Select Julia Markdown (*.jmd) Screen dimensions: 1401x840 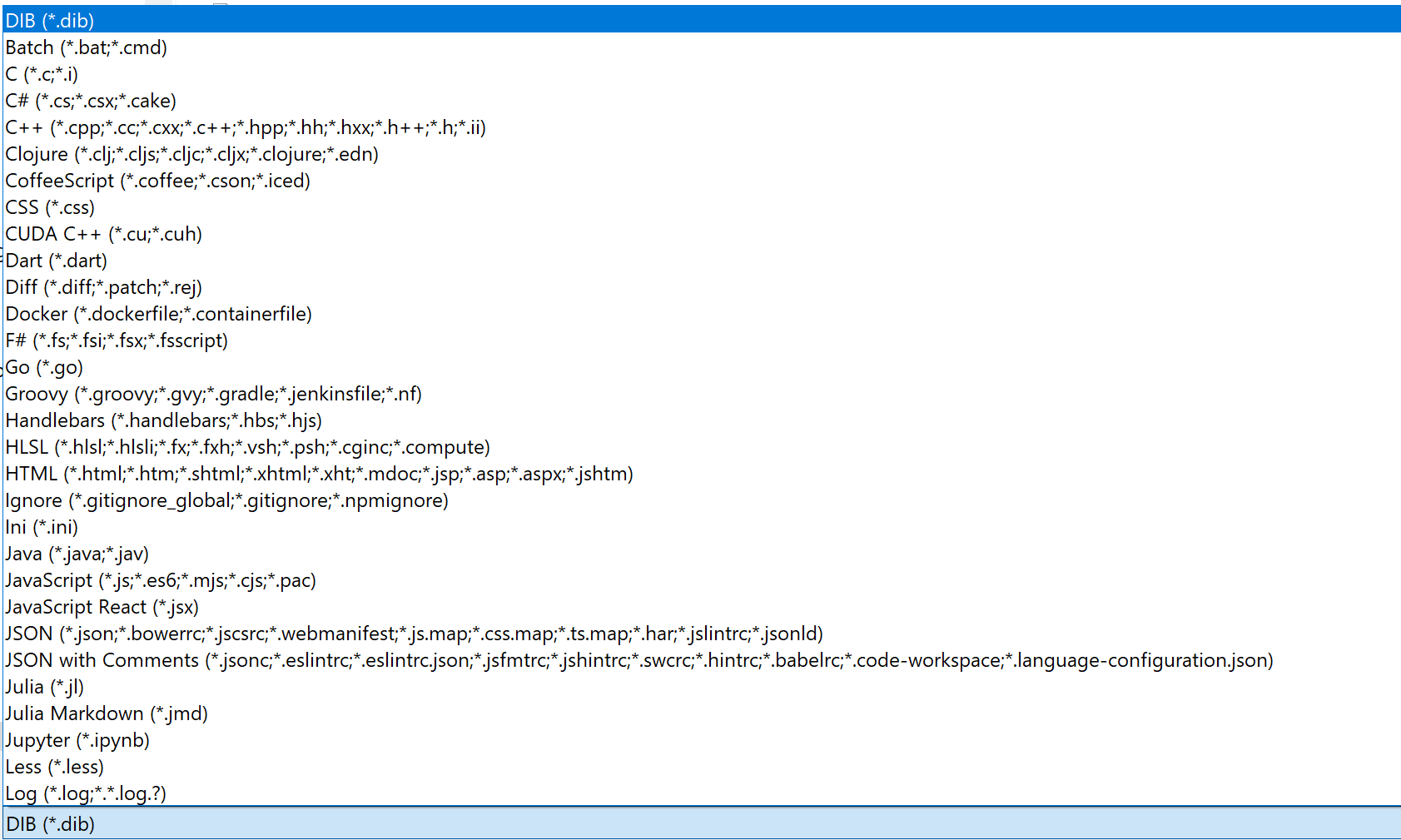coord(702,713)
